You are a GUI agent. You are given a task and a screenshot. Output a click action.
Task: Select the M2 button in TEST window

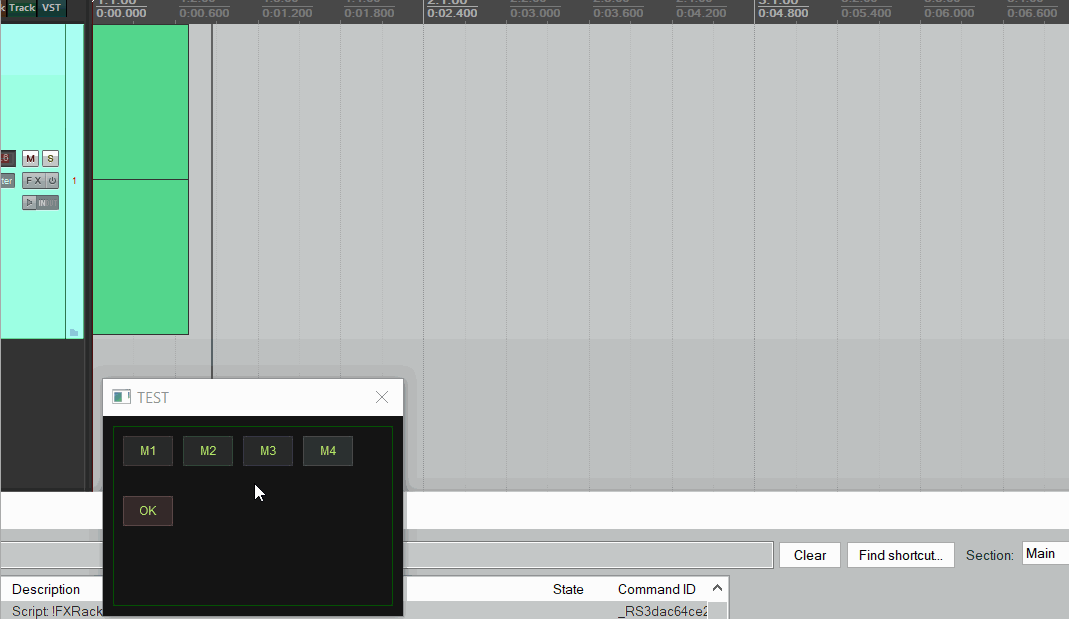point(208,451)
